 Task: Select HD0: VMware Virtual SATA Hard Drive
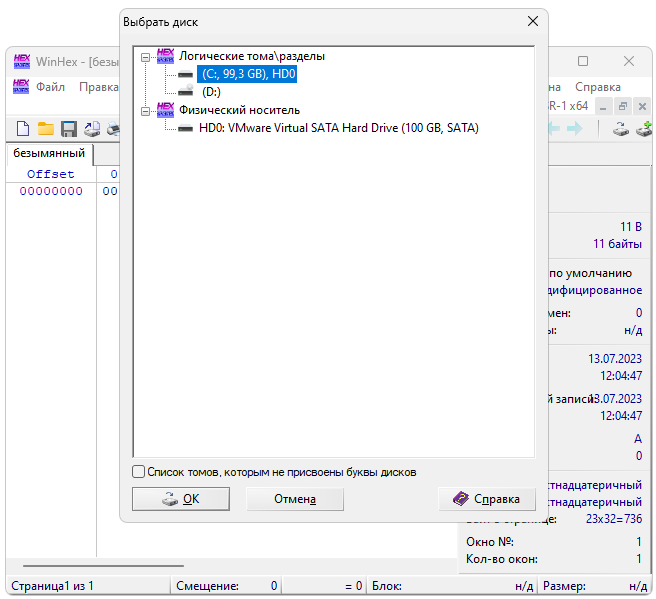tap(338, 128)
